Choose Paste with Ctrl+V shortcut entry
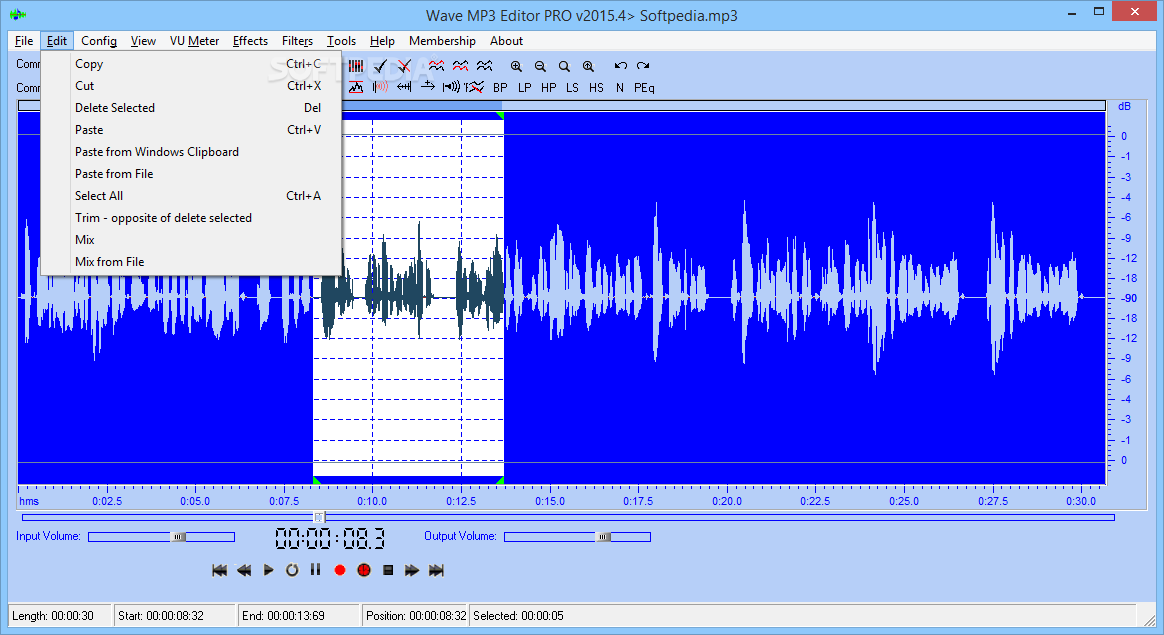The width and height of the screenshot is (1164, 635). point(192,130)
